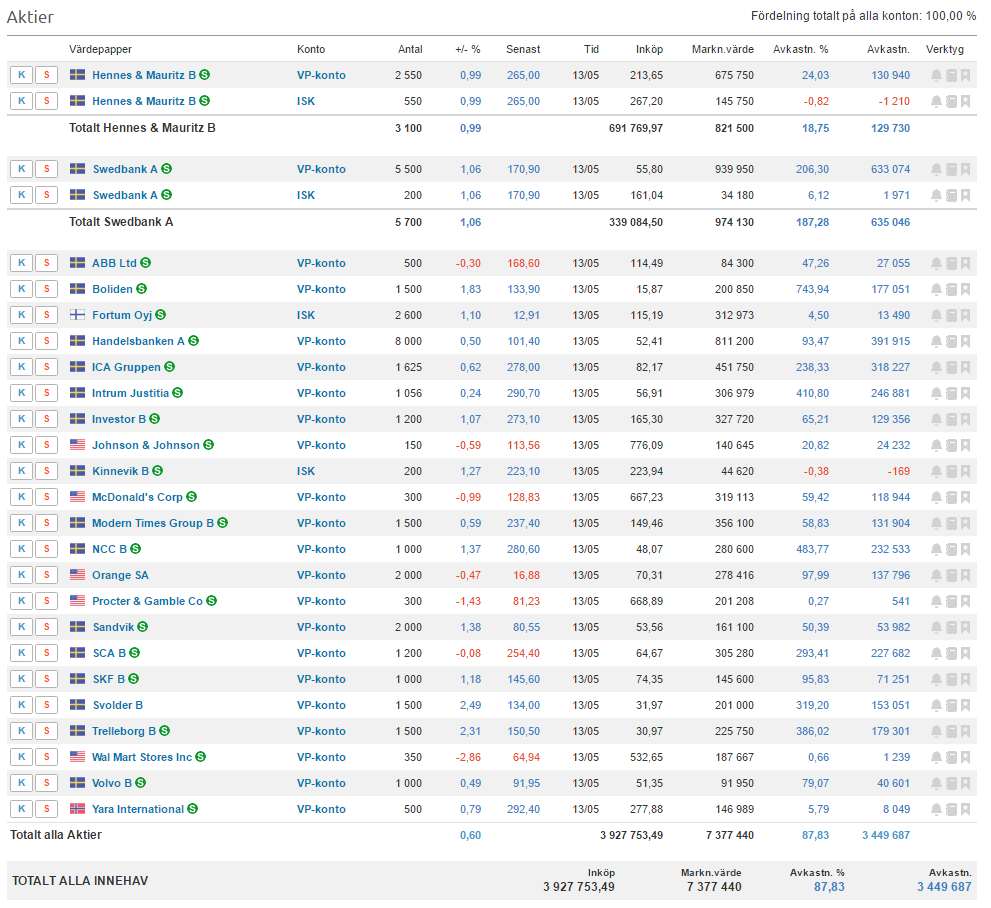This screenshot has width=991, height=908.
Task: Open the notebook icon for Volvo B
Action: click(x=951, y=783)
